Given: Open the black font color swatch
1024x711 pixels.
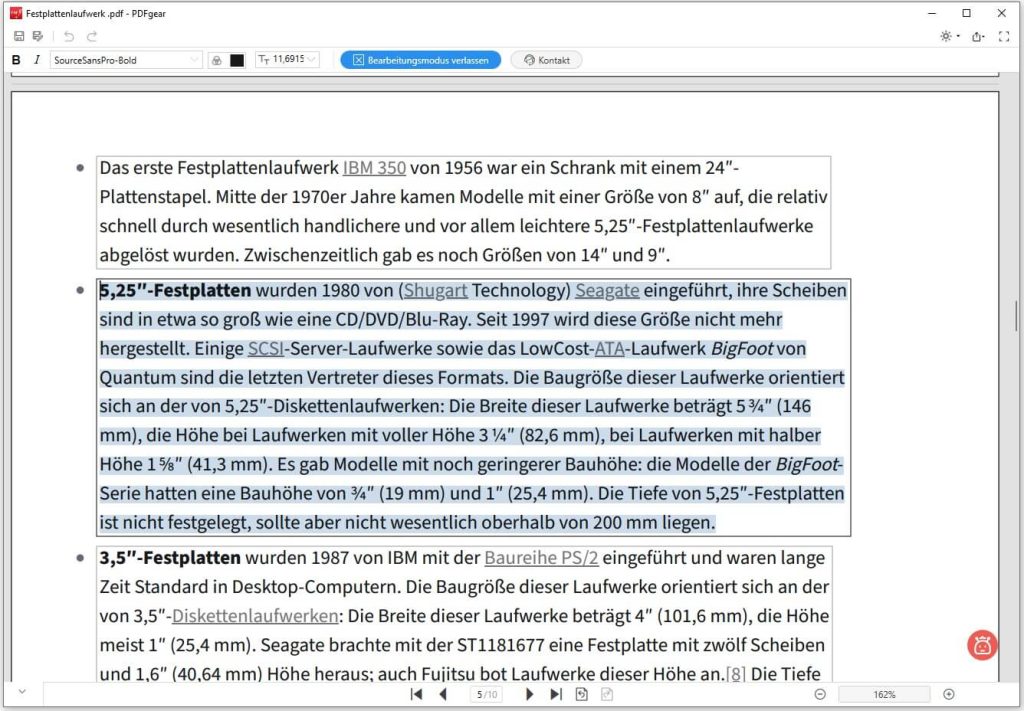Looking at the screenshot, I should tap(236, 60).
